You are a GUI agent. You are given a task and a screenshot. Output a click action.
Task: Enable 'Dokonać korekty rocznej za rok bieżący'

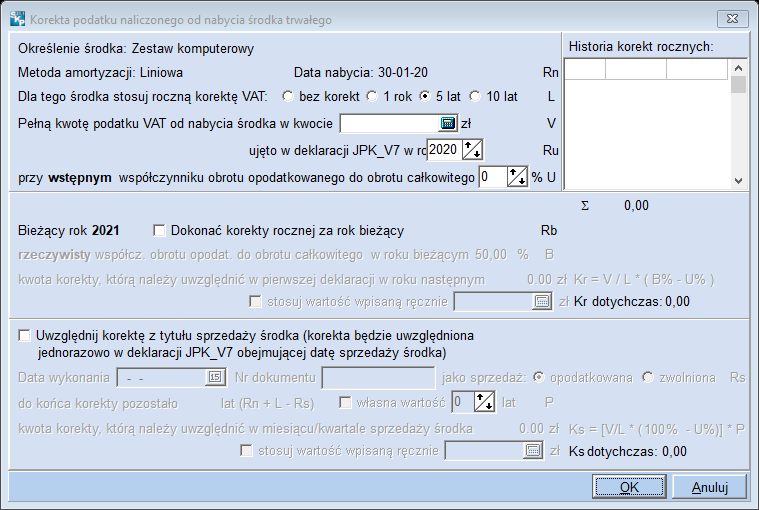point(159,230)
